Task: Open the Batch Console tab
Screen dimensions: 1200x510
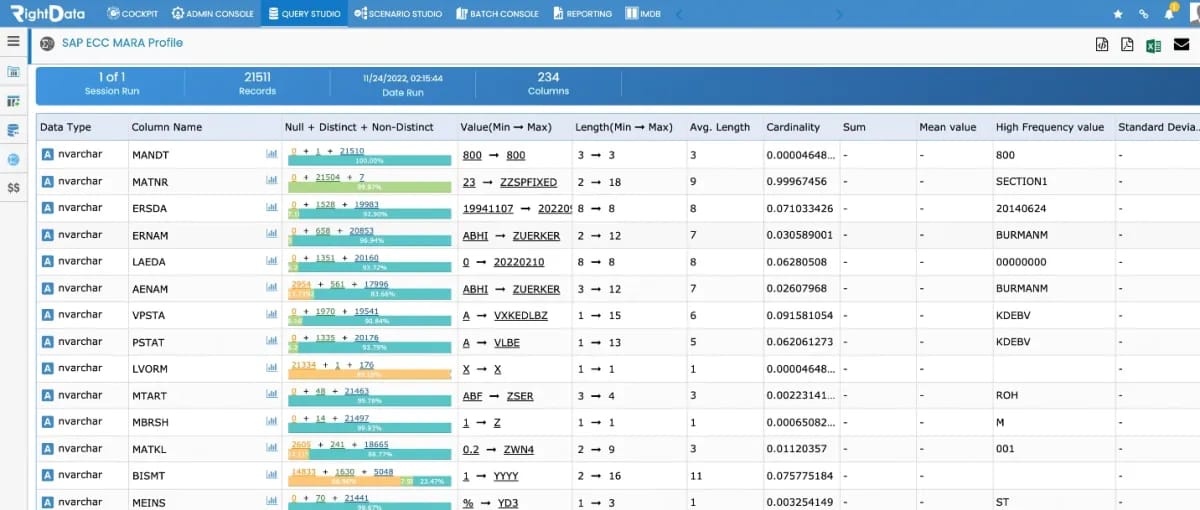Action: coord(497,14)
